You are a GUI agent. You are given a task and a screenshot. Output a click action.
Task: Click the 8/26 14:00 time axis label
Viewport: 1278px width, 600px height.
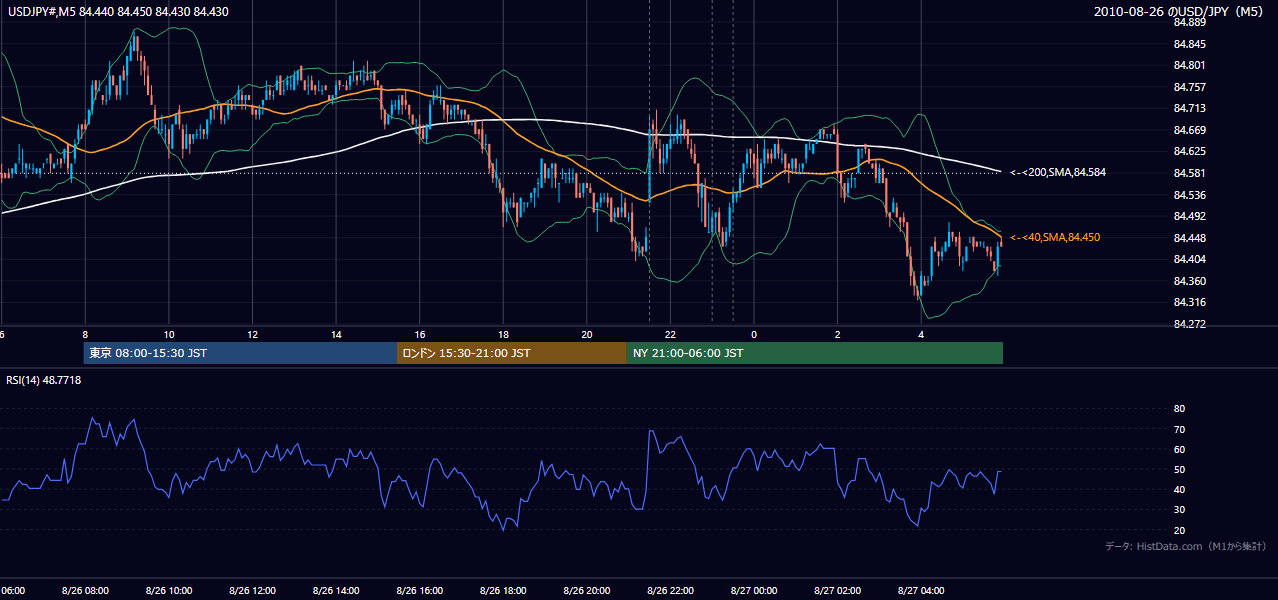(x=336, y=591)
